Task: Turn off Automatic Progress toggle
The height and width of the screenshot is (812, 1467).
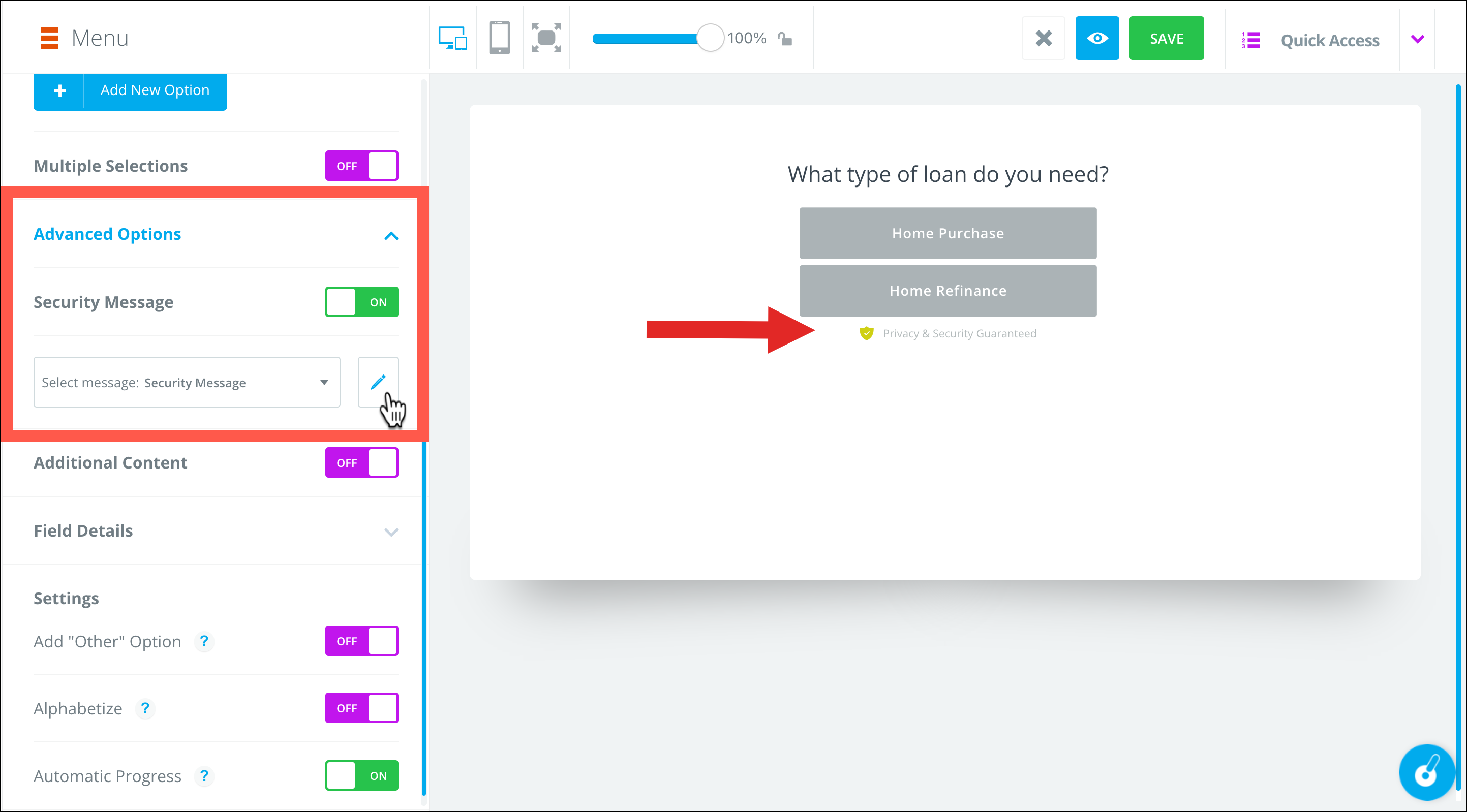Action: (361, 775)
